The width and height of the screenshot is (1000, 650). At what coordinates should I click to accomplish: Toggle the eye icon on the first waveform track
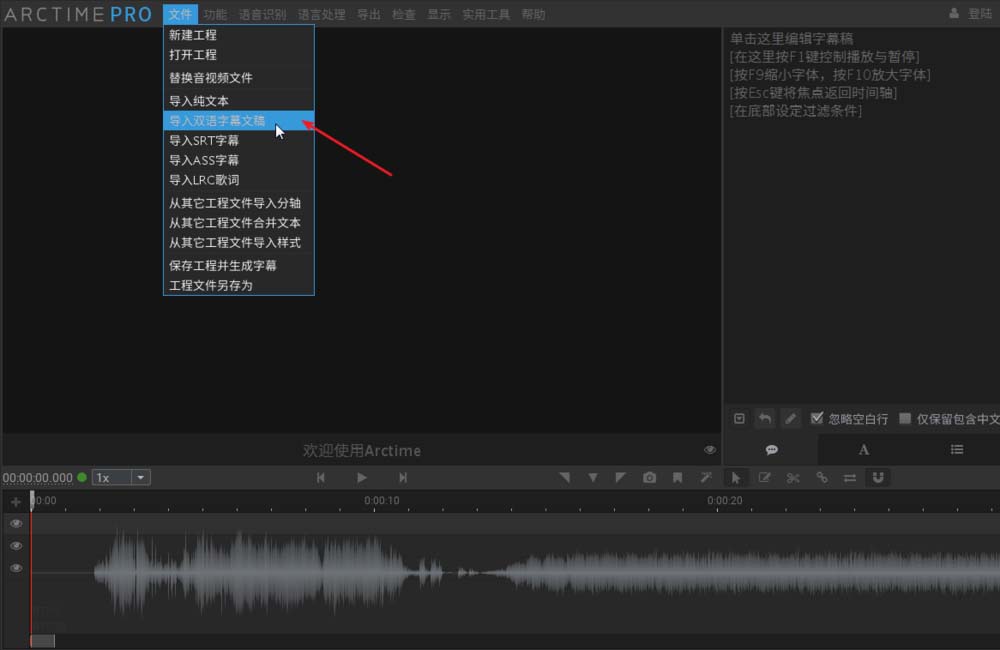coord(16,523)
